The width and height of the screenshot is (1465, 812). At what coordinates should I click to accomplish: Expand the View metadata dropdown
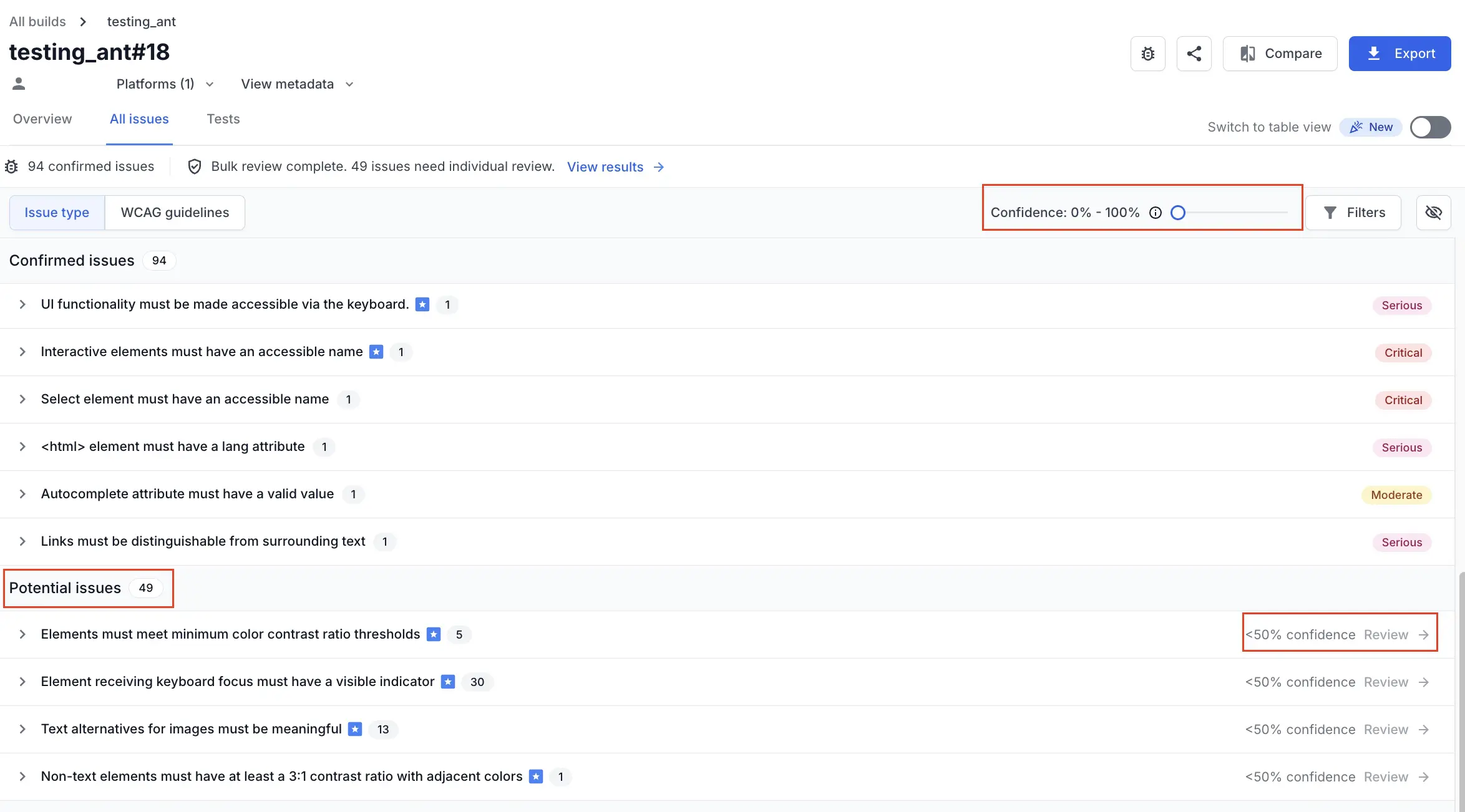pyautogui.click(x=297, y=84)
